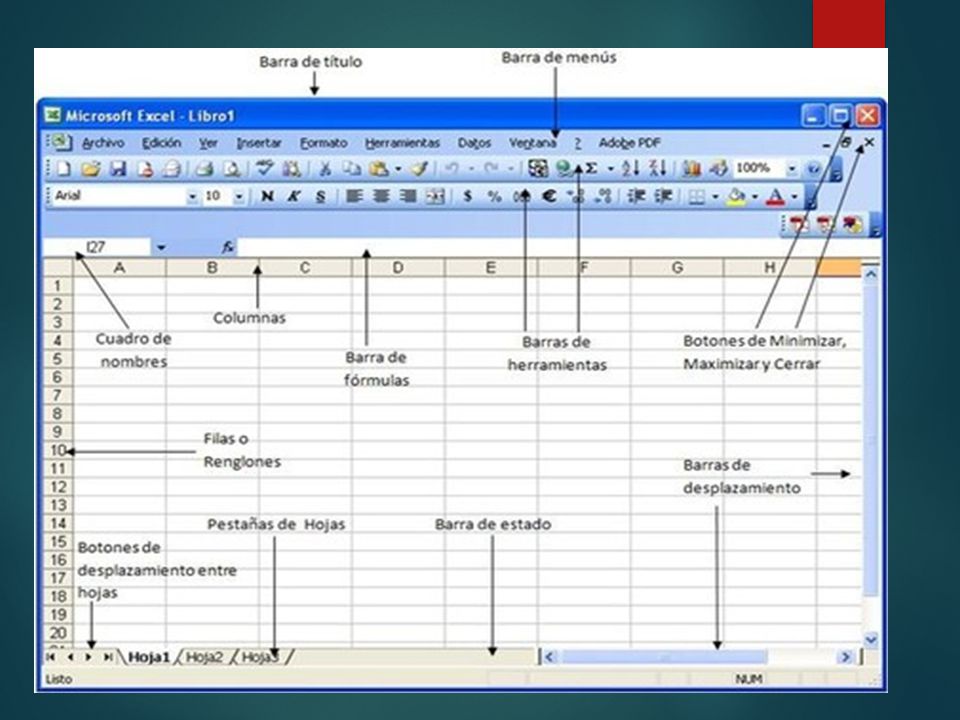Open the font name Arial dropdown
Image resolution: width=960 pixels, height=720 pixels.
coord(192,197)
